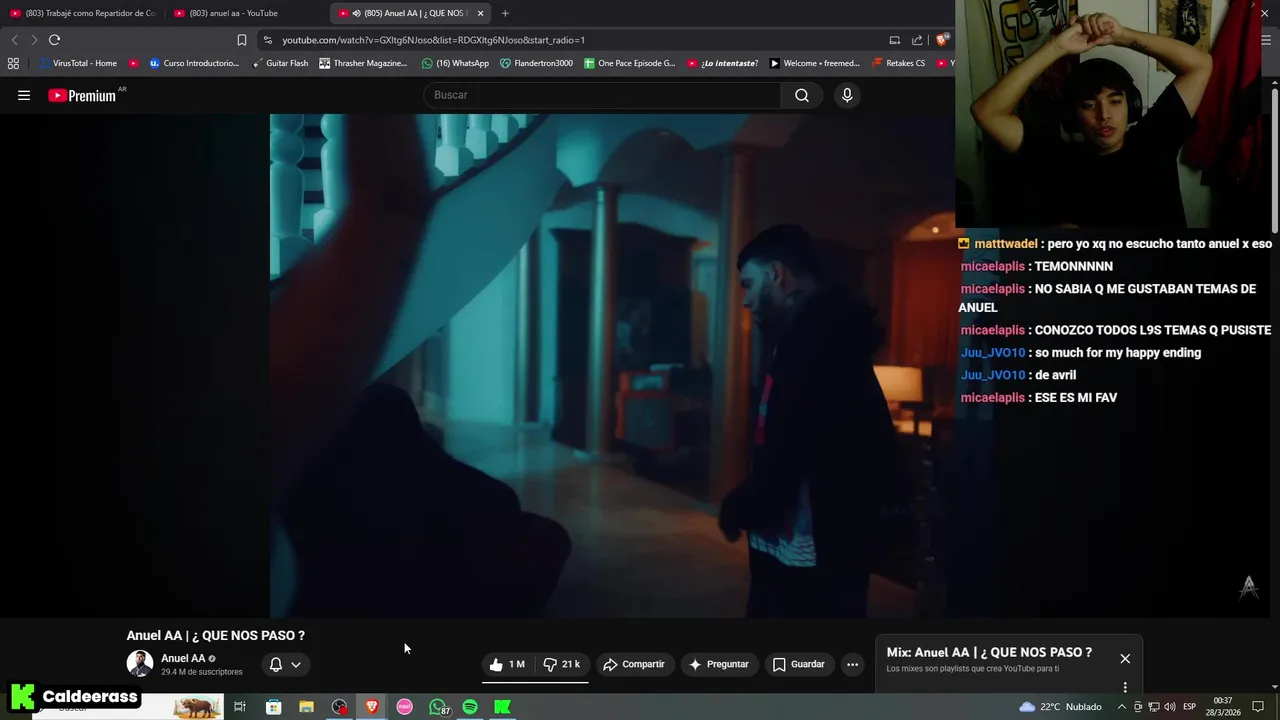Like the video with the thumbs up
Image resolution: width=1280 pixels, height=720 pixels.
click(x=508, y=664)
